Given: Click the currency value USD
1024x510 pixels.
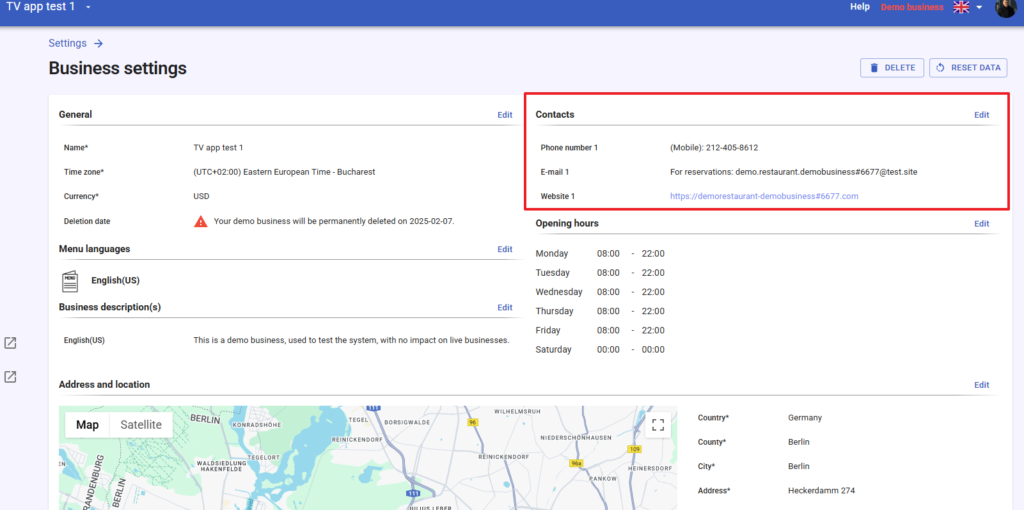Looking at the screenshot, I should click(201, 197).
